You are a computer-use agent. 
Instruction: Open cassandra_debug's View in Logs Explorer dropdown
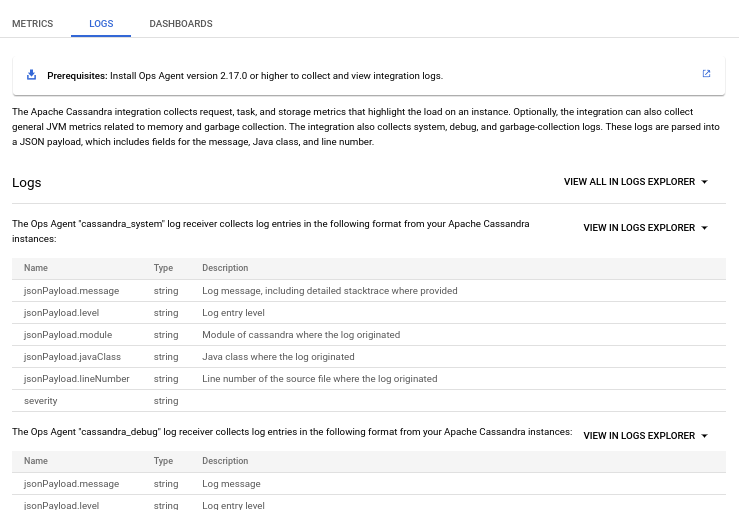[x=646, y=436]
